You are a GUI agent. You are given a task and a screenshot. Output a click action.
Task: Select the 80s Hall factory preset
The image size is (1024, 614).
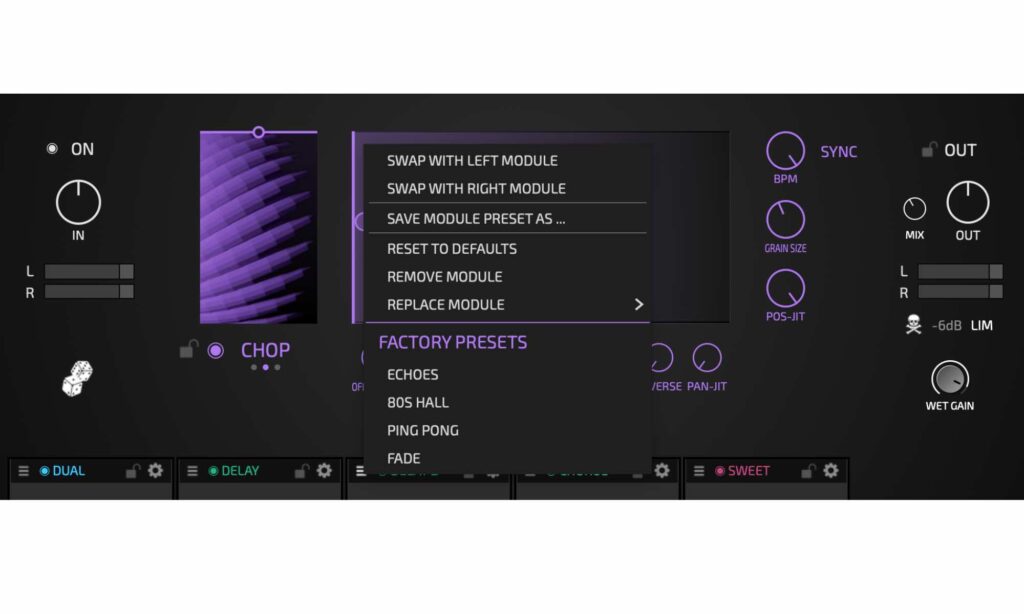418,402
